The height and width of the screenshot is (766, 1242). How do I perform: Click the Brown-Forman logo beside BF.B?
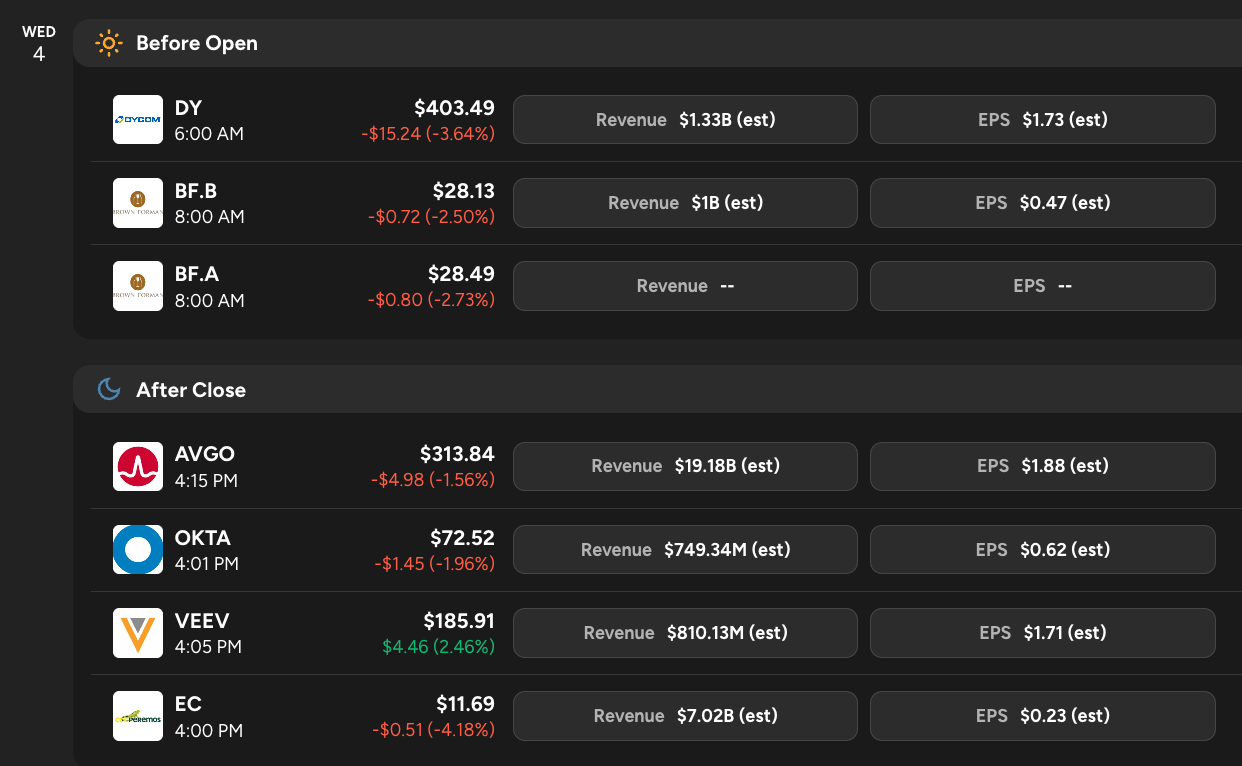138,203
